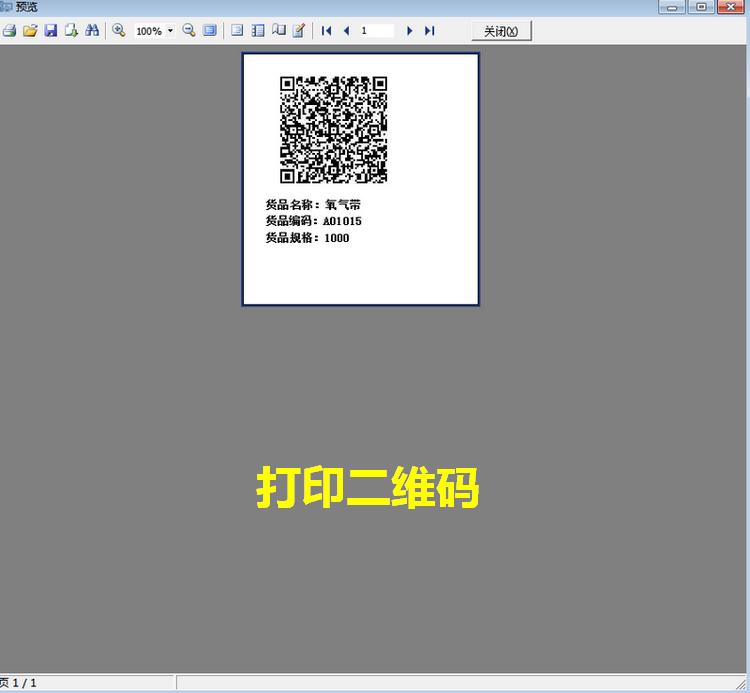Export the report using export icon
The image size is (750, 693).
pos(71,31)
